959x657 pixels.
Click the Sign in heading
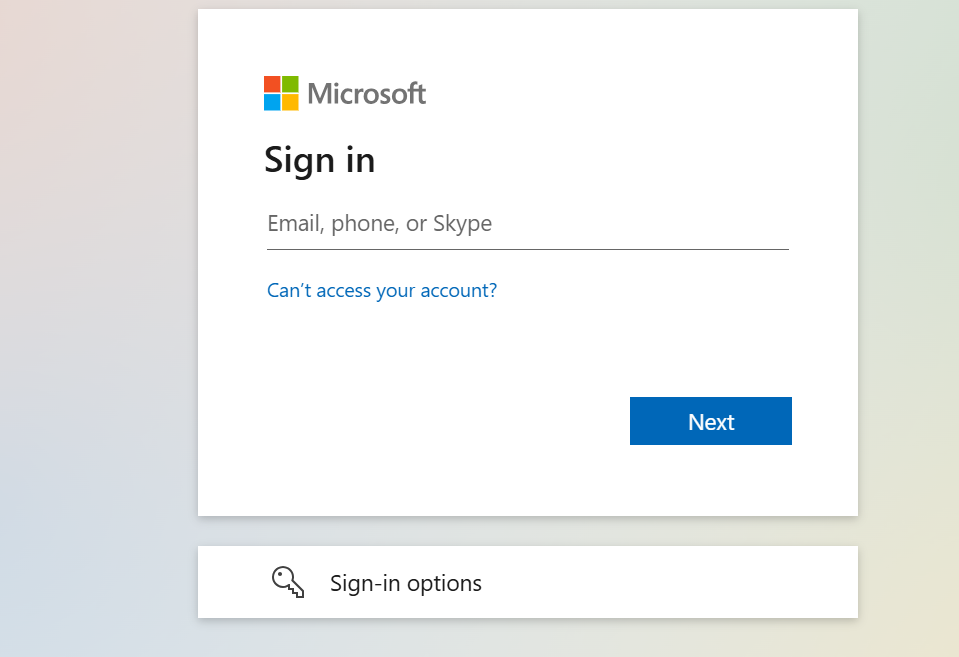(320, 161)
